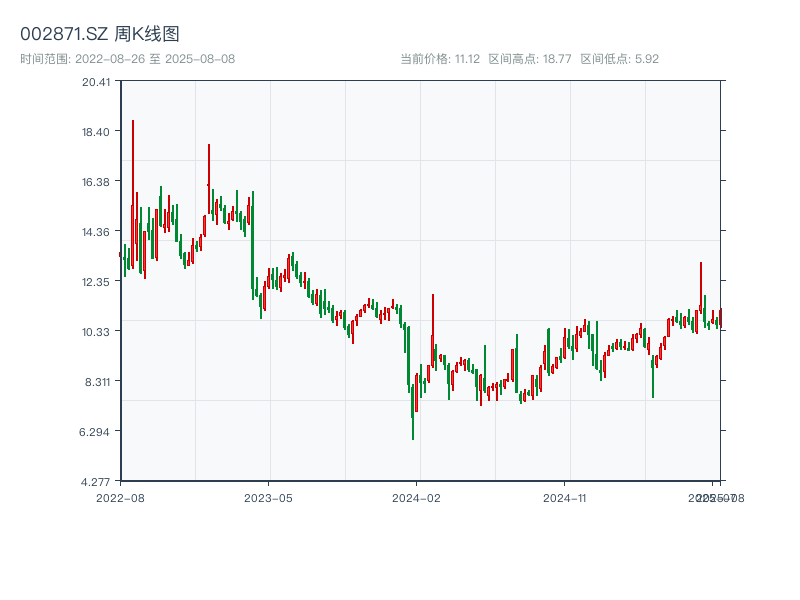Click the 2023-05 date axis label

click(x=268, y=497)
